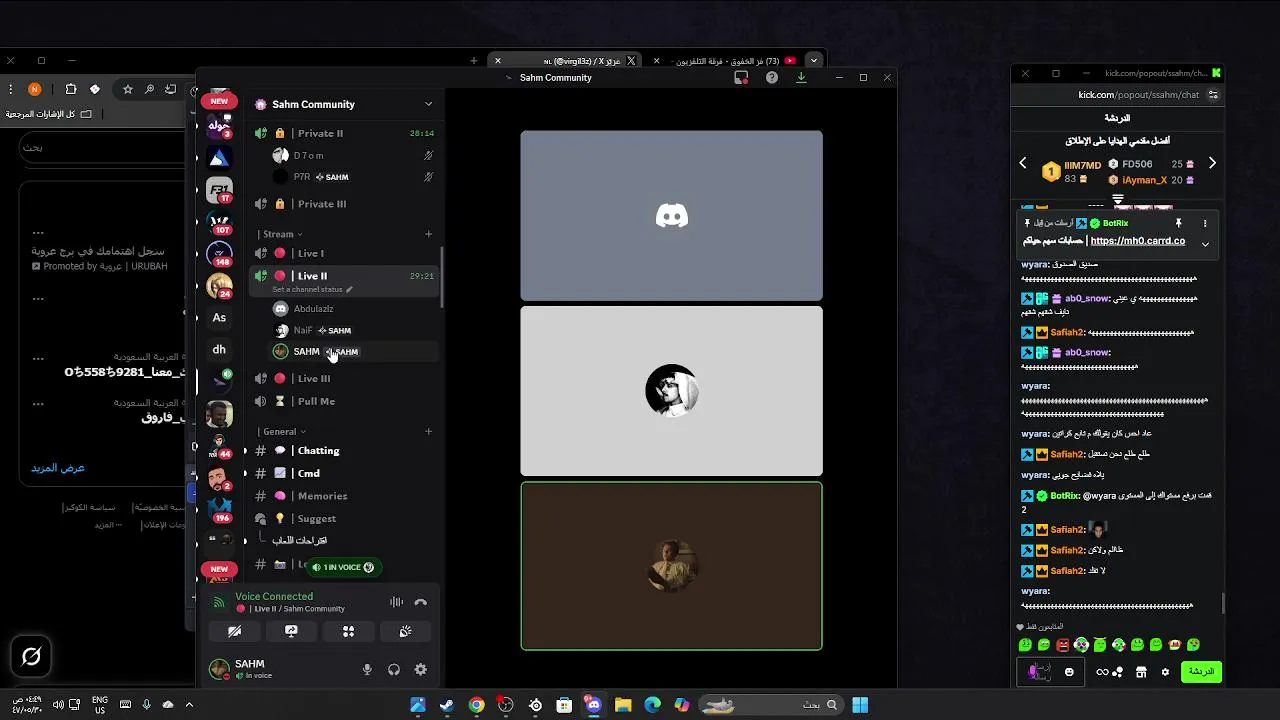The height and width of the screenshot is (720, 1280).
Task: Join the Live III voice channel
Action: (345, 378)
